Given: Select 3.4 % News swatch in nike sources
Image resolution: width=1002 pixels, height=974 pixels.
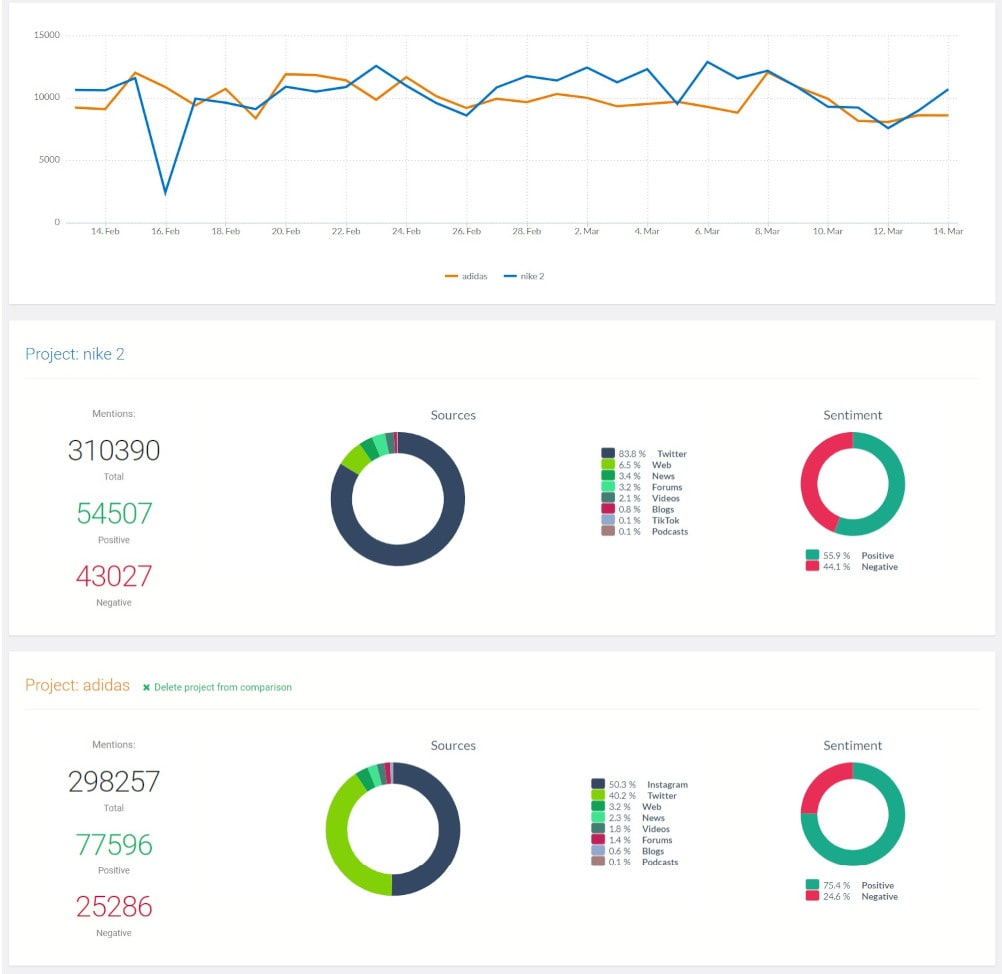Looking at the screenshot, I should 608,475.
